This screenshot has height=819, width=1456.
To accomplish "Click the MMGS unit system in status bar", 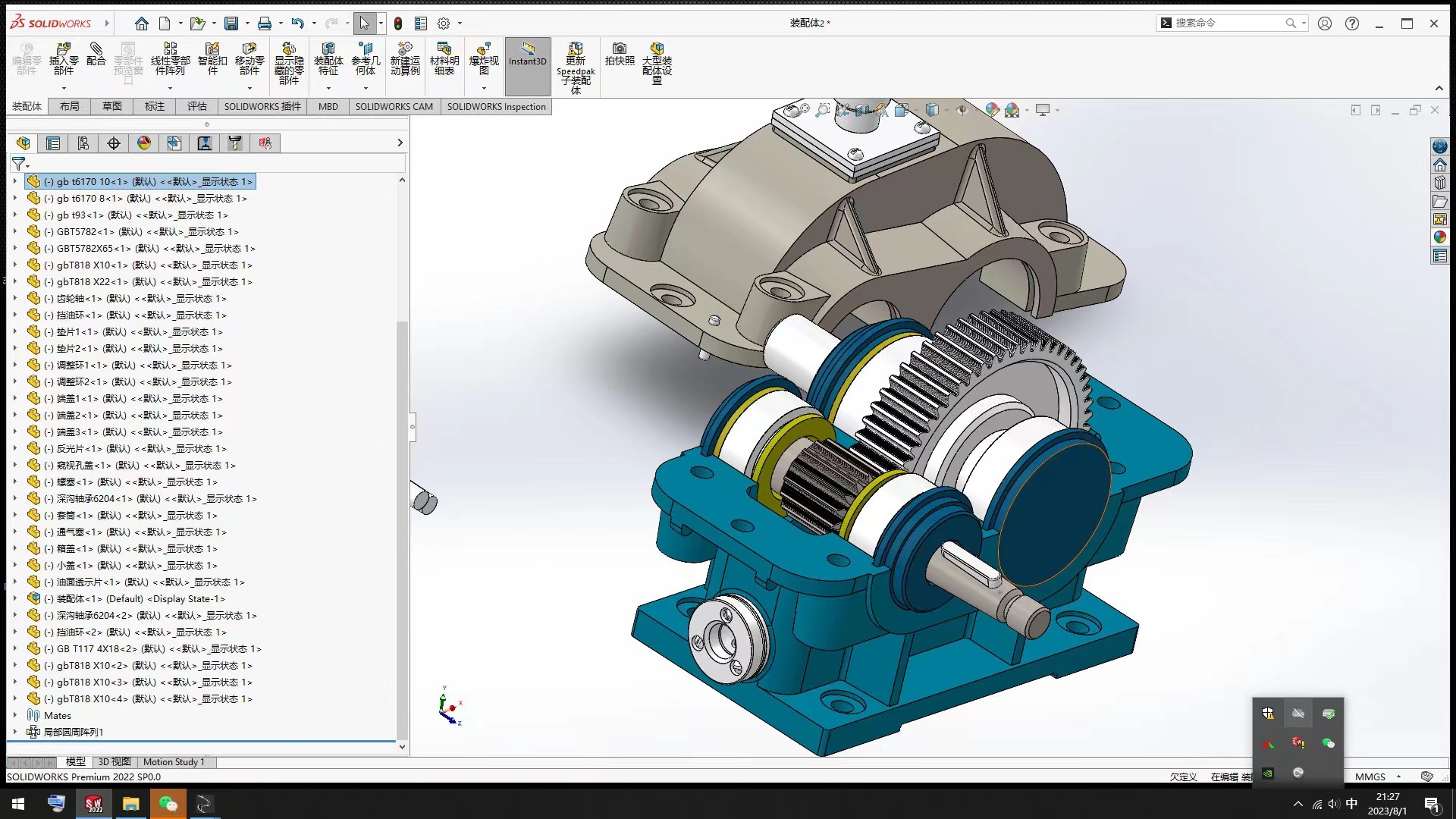I will 1370,777.
